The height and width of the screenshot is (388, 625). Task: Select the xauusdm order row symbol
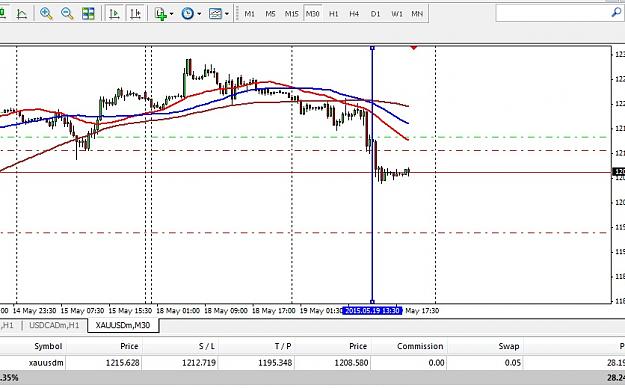tap(46, 363)
